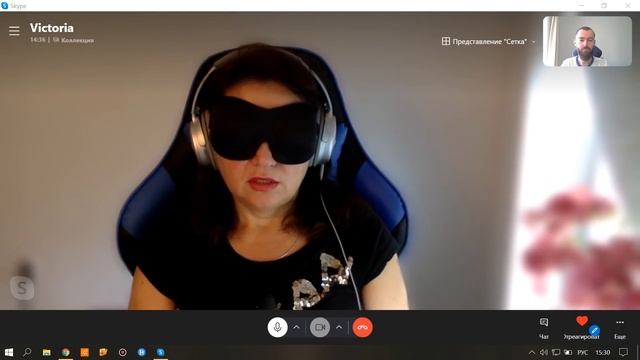Open the sticky notes taskbar app
Image resolution: width=640 pixels, height=360 pixels.
point(103,352)
